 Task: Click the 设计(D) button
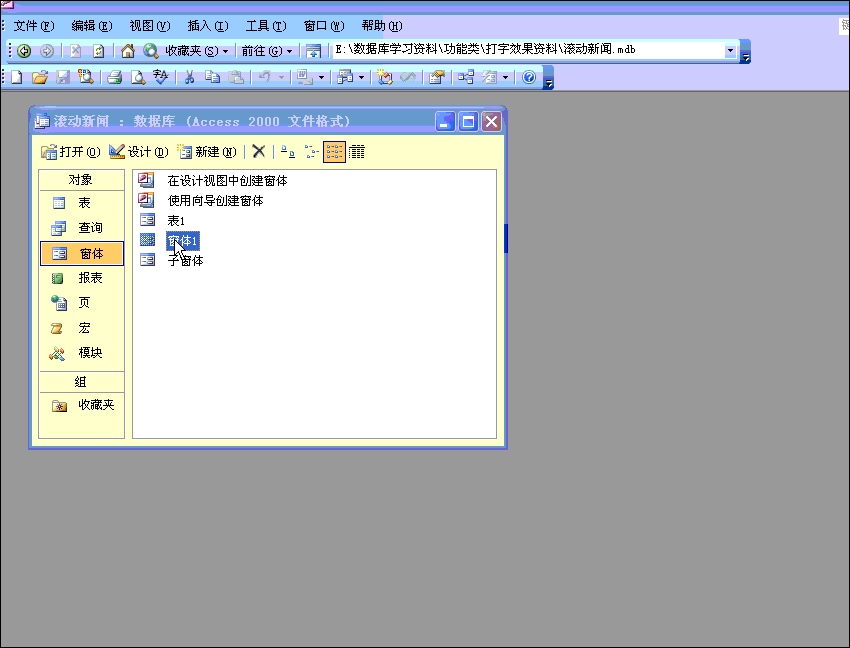pyautogui.click(x=139, y=152)
